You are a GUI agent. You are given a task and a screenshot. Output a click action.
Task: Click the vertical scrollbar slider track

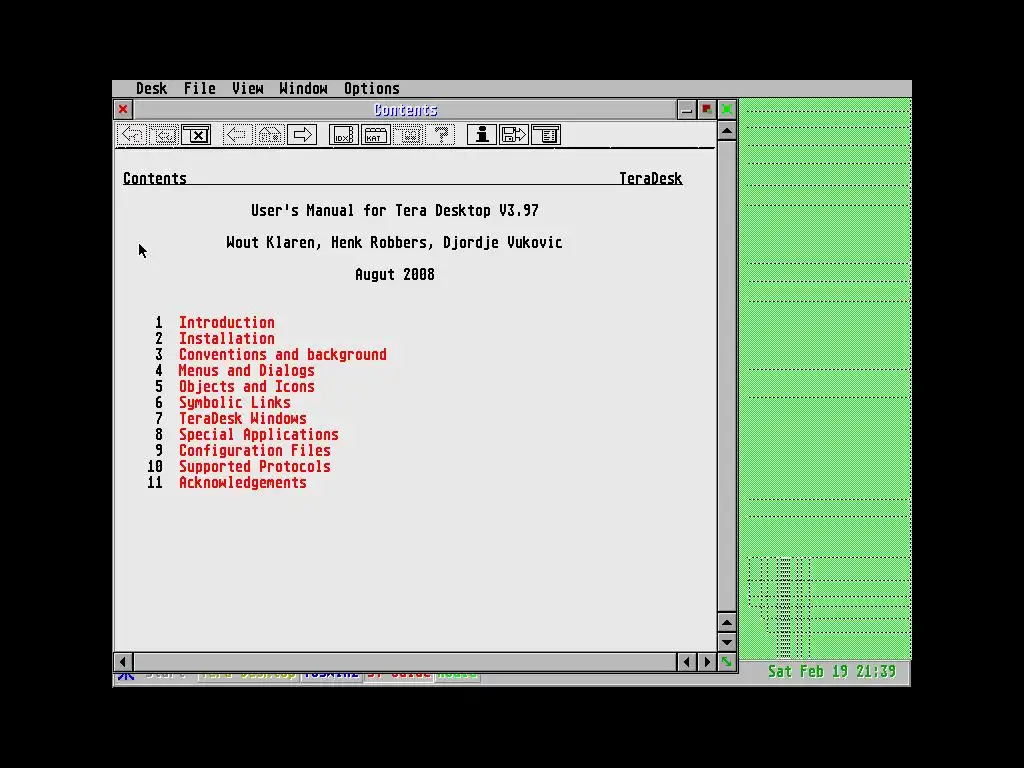pyautogui.click(x=727, y=376)
